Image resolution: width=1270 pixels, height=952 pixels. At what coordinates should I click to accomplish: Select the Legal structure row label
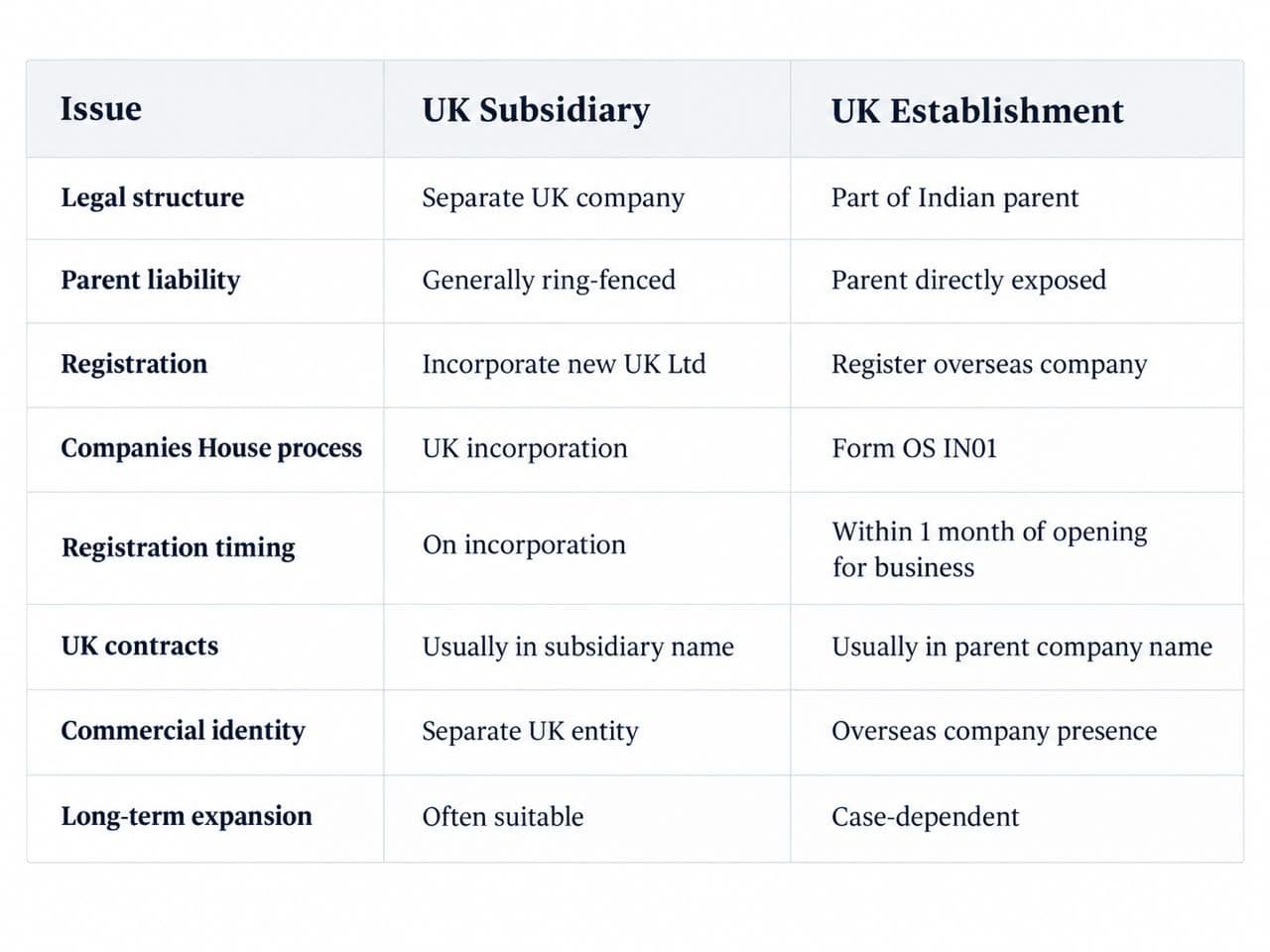(153, 197)
